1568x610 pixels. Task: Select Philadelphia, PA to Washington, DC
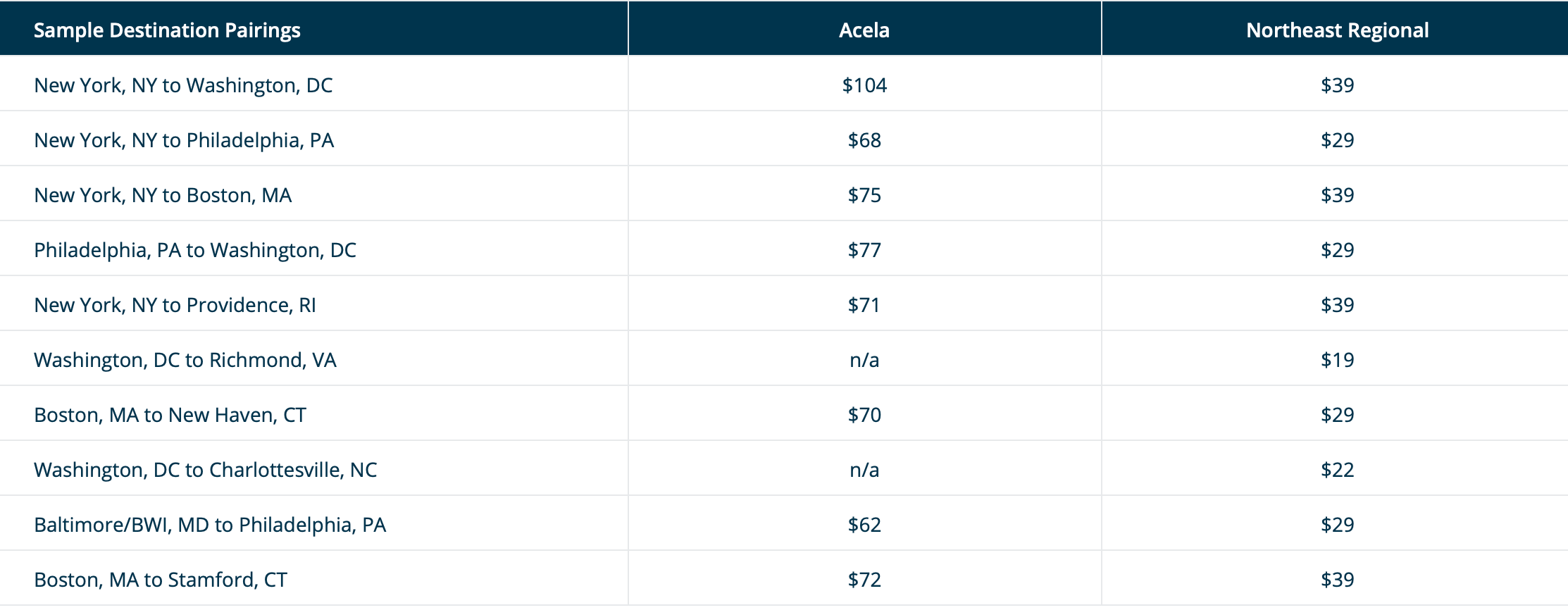point(195,250)
